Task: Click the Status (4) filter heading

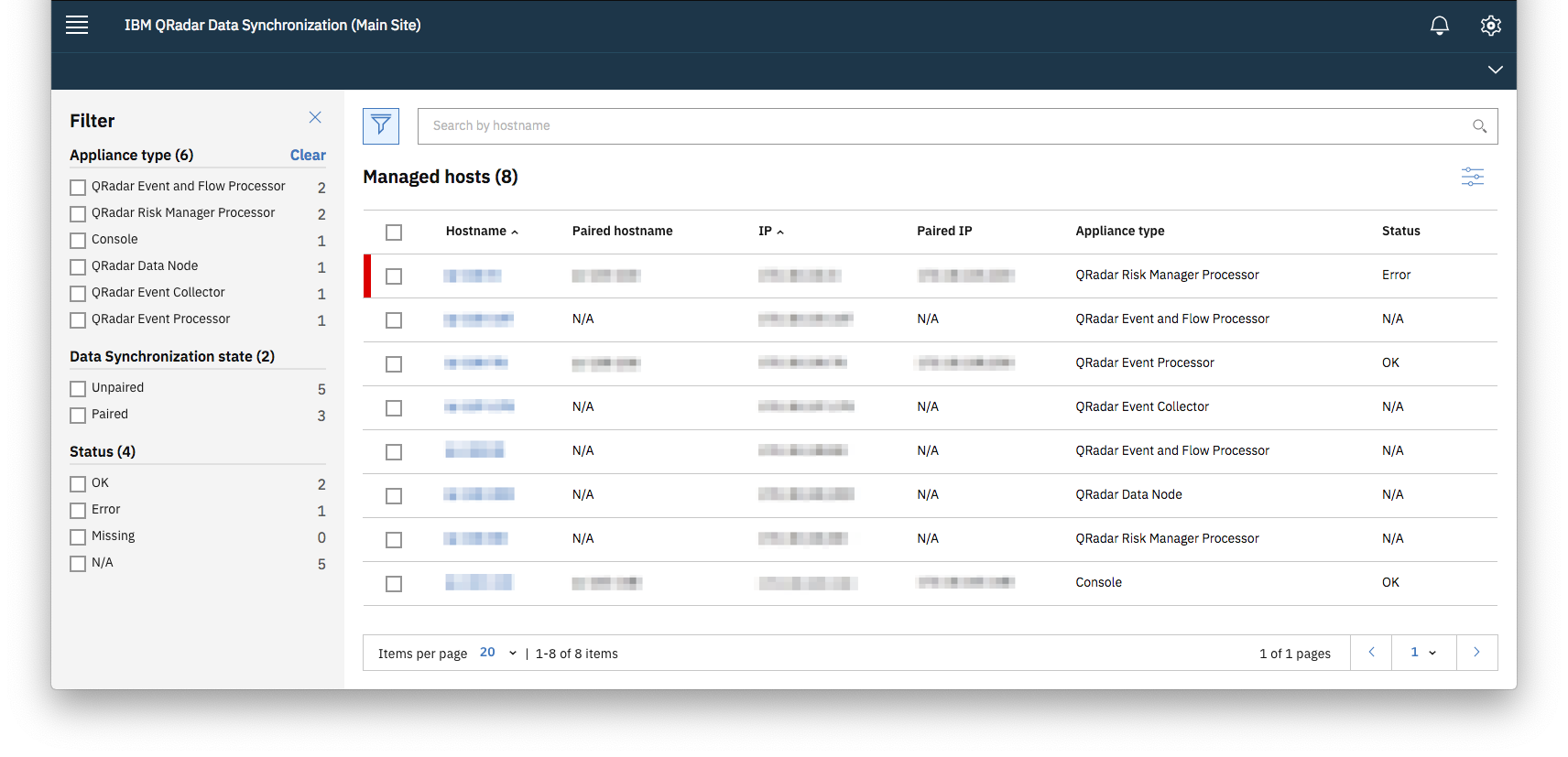Action: coord(103,452)
